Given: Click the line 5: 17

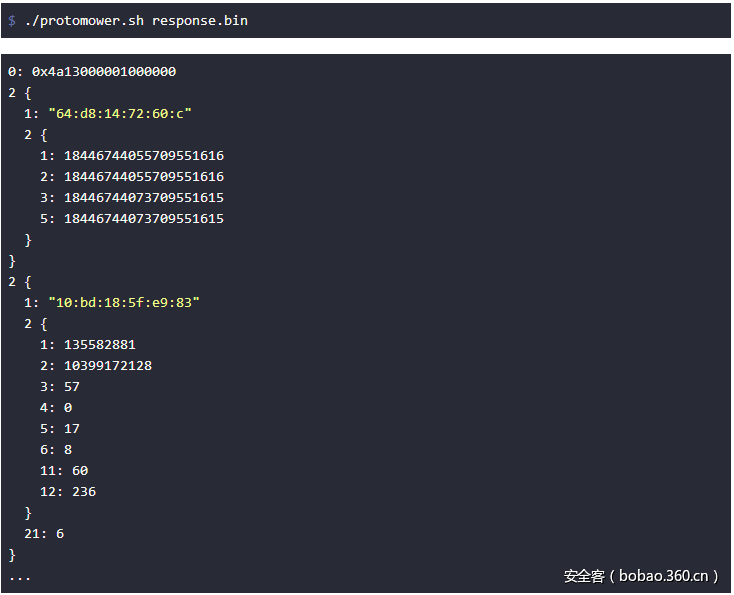Looking at the screenshot, I should click(60, 428).
